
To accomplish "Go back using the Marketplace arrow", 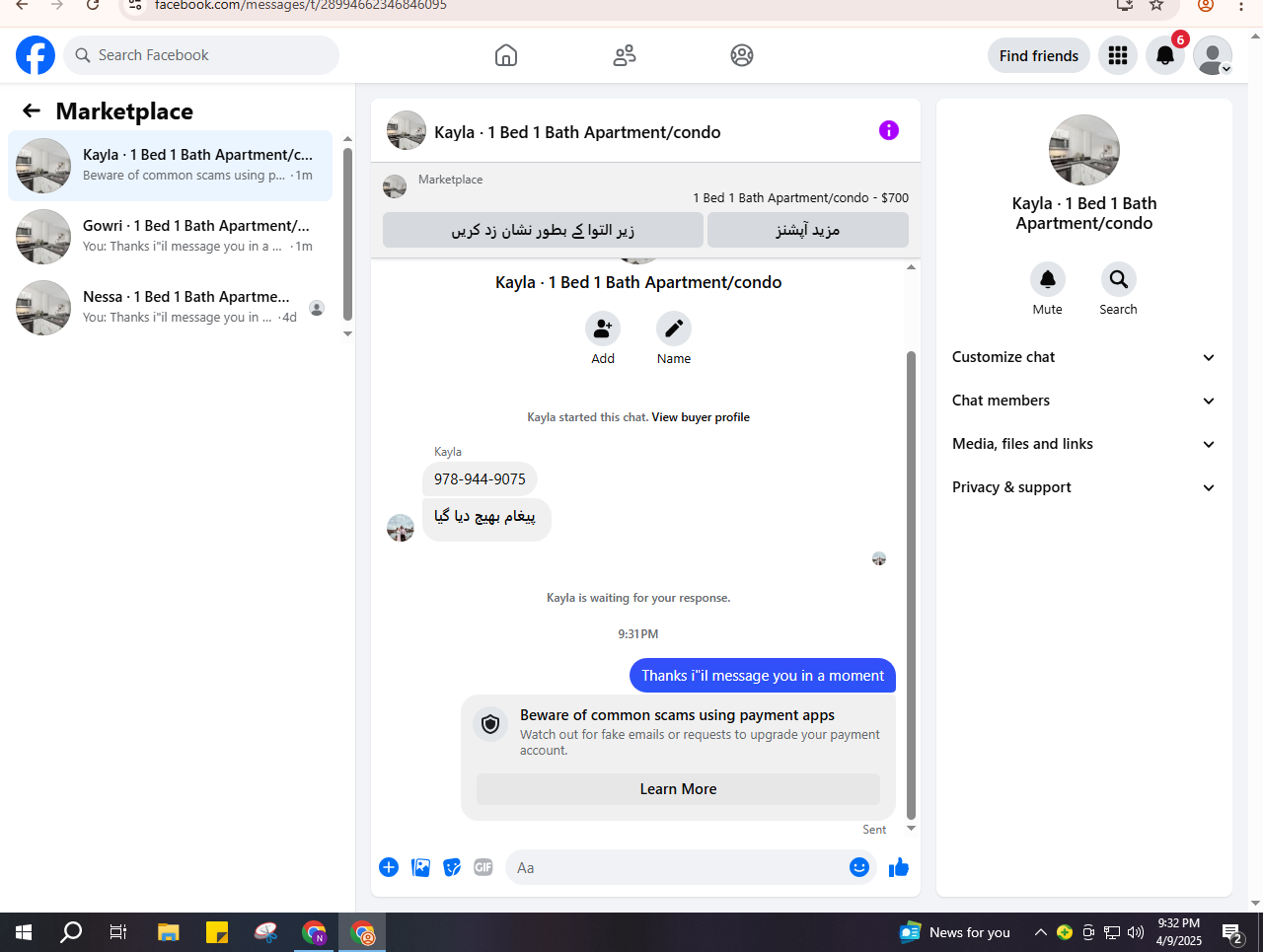I will pos(32,110).
